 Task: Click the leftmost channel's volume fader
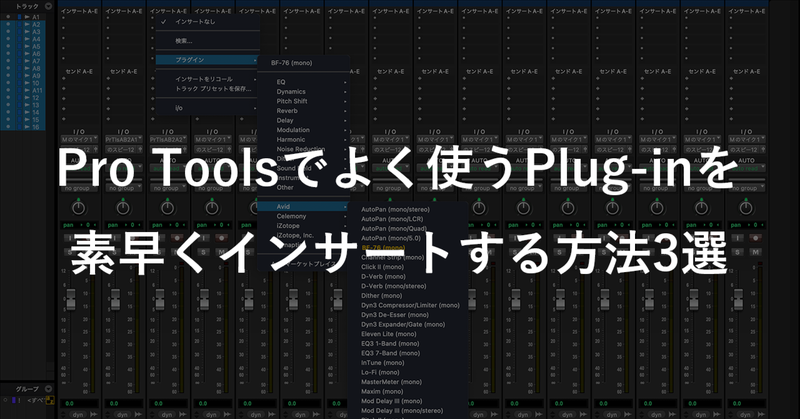(x=71, y=299)
